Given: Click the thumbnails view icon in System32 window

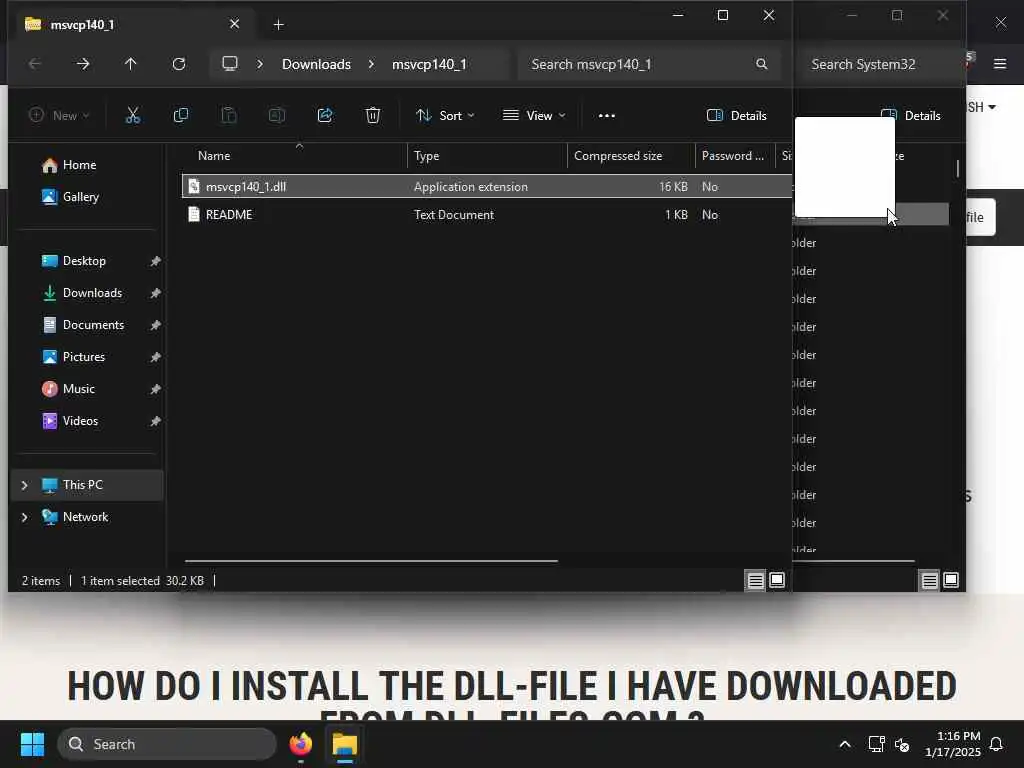Looking at the screenshot, I should click(x=952, y=580).
